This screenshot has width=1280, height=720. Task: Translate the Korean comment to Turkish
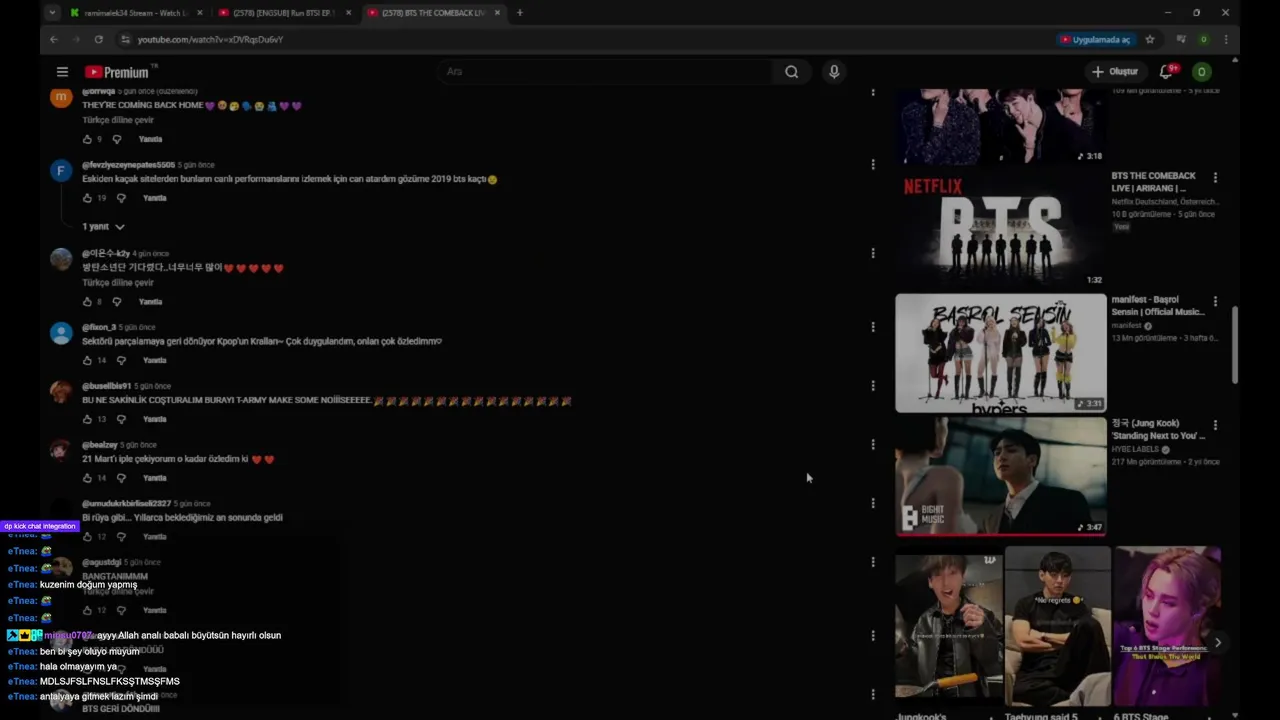tap(118, 283)
